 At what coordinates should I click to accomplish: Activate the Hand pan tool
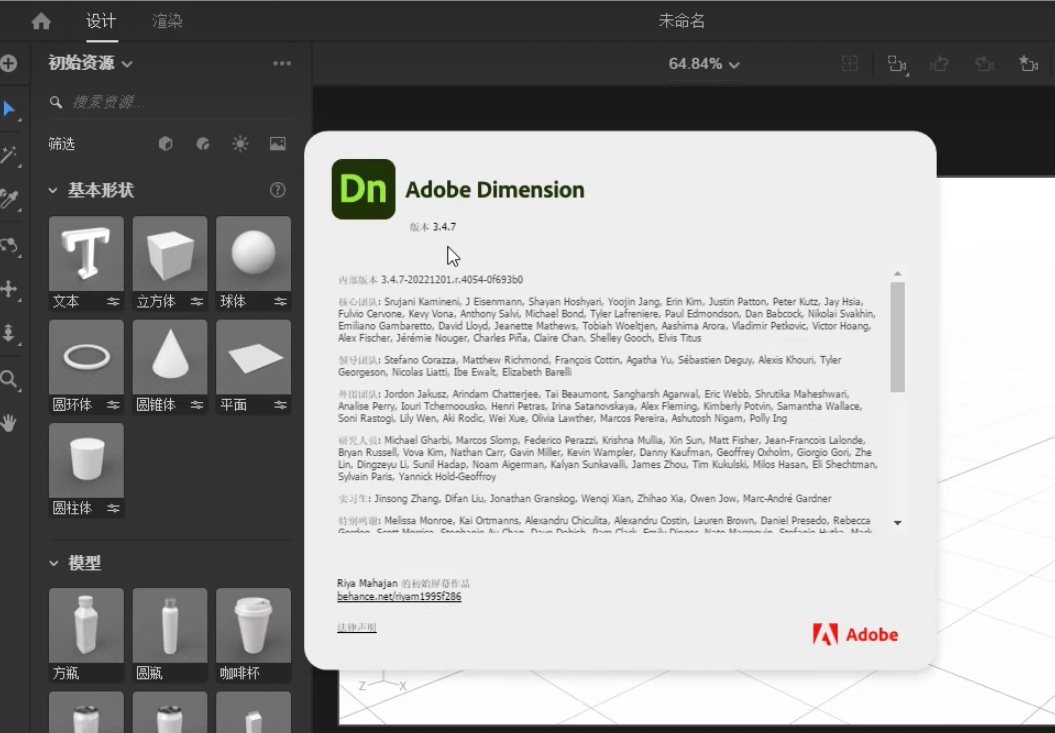coord(10,423)
